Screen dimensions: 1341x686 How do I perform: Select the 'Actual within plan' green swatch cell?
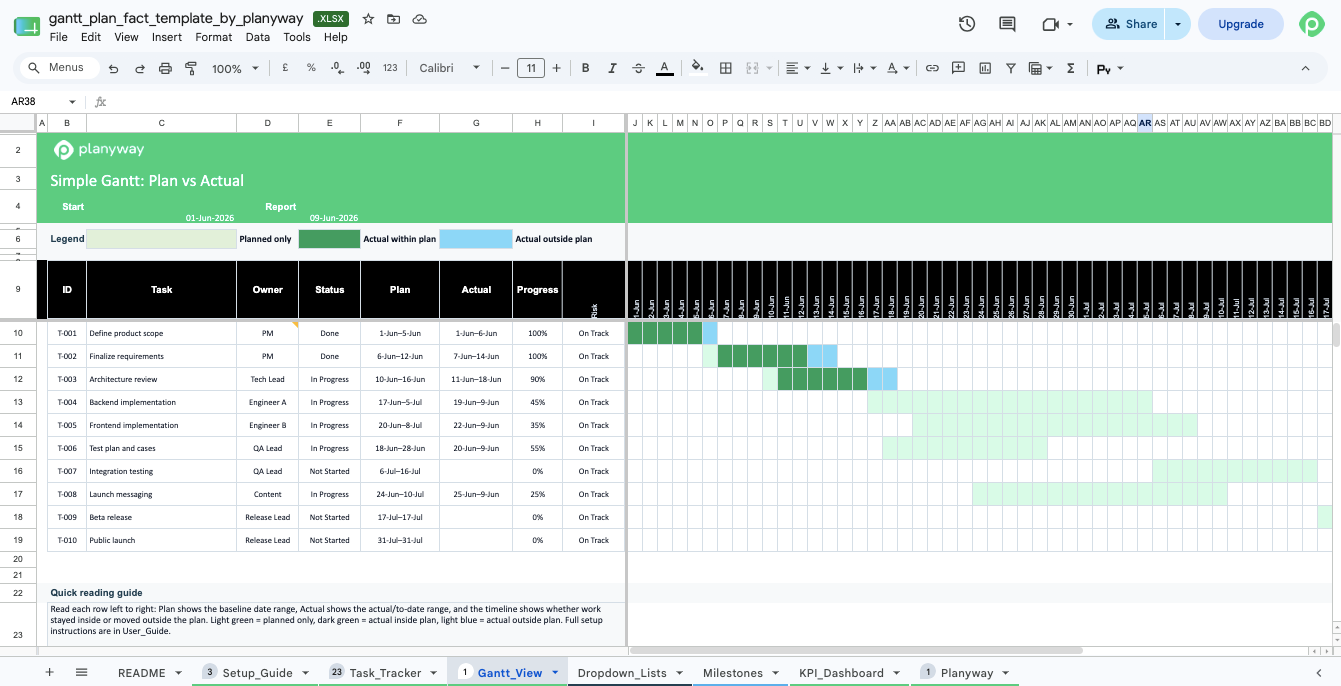tap(329, 239)
